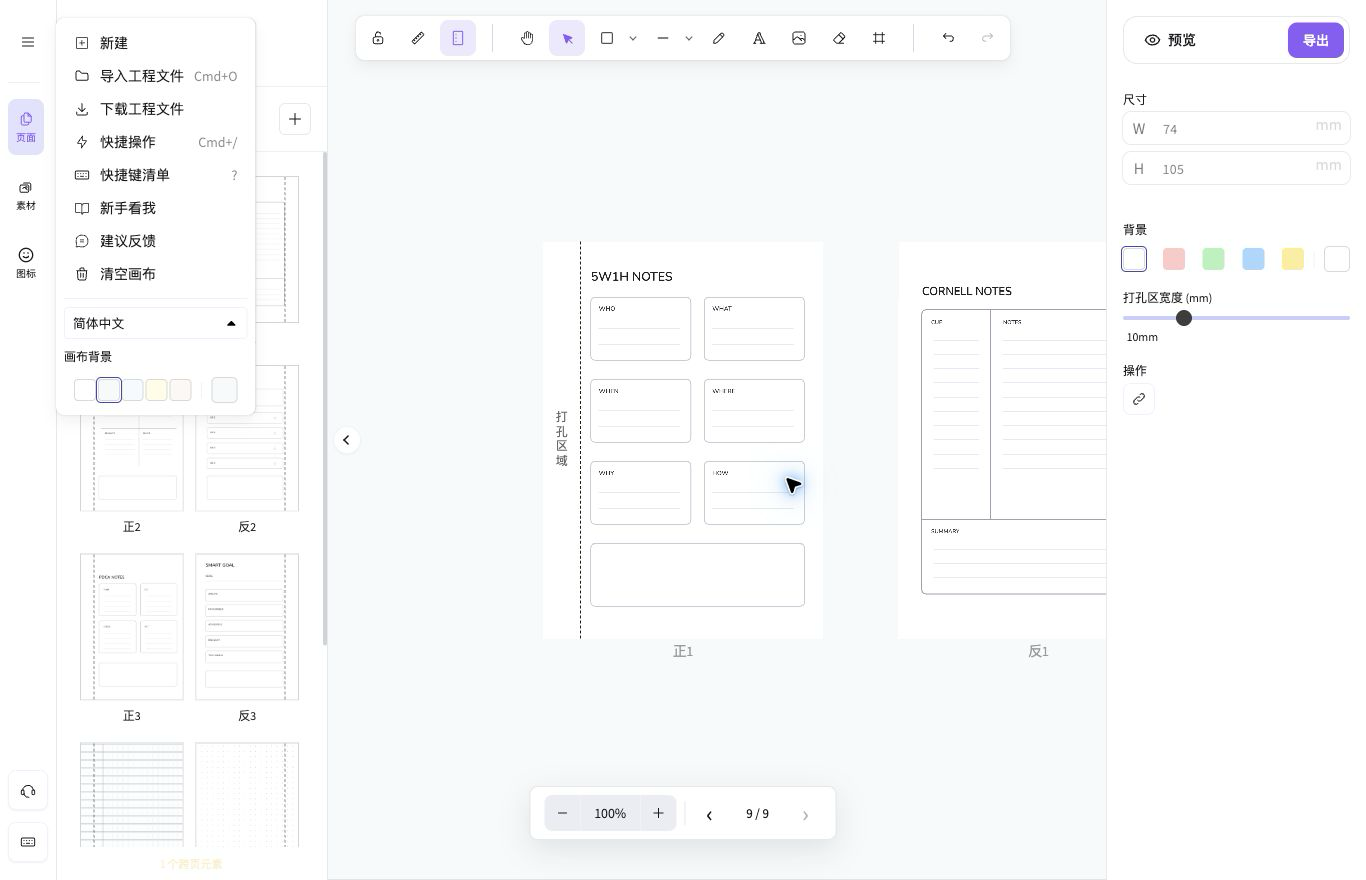Toggle the hamburger main menu

coord(28,42)
